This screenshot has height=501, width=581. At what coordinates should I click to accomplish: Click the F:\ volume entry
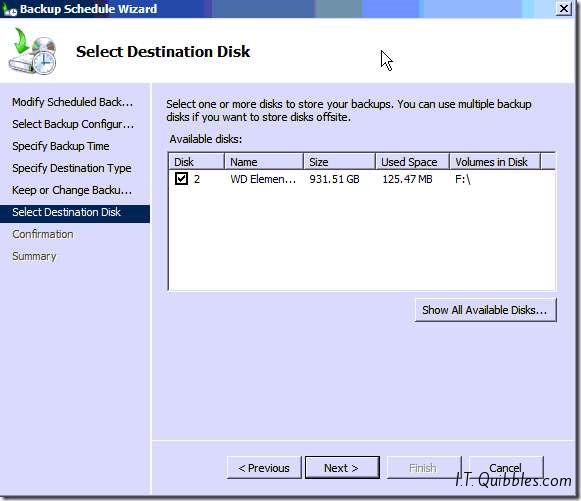click(462, 179)
